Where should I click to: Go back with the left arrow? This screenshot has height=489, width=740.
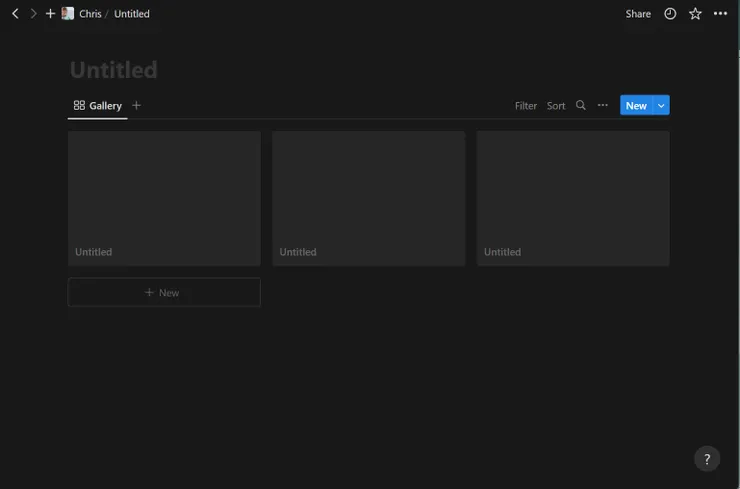pos(15,14)
